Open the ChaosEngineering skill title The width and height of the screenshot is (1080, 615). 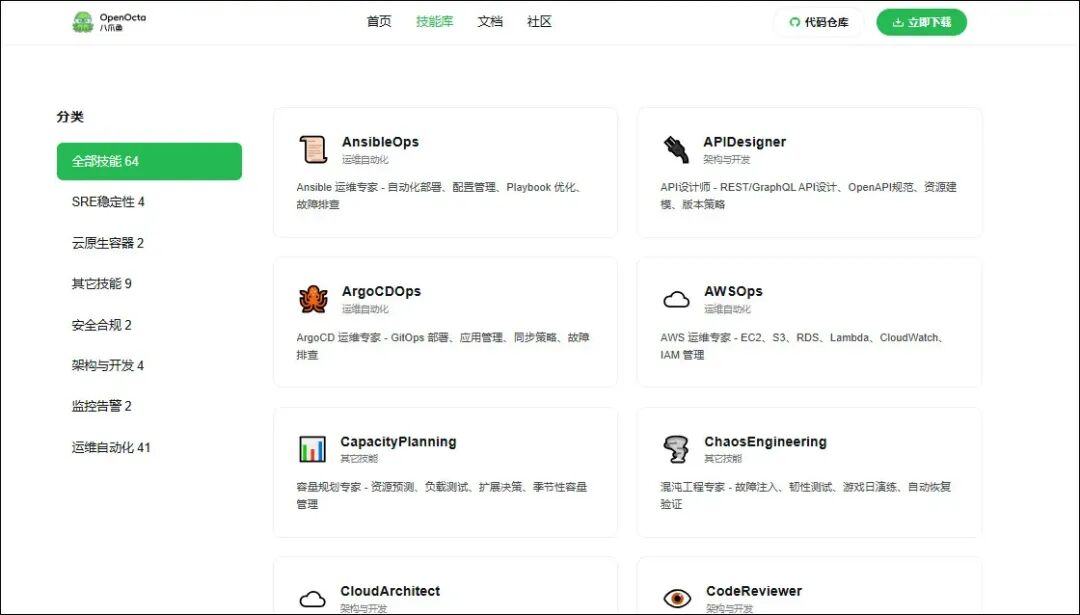pos(765,441)
